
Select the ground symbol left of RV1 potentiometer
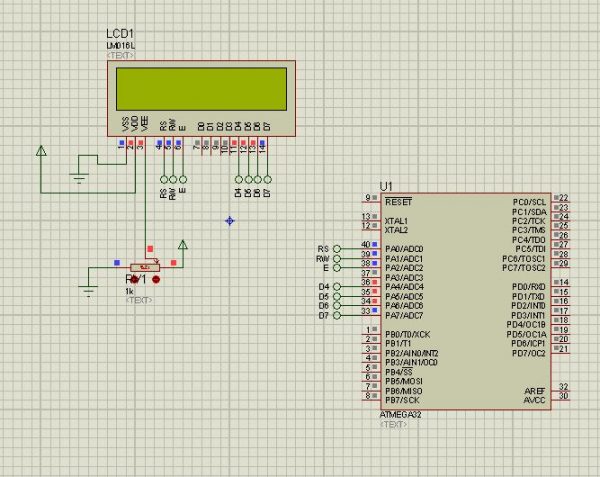[x=88, y=291]
